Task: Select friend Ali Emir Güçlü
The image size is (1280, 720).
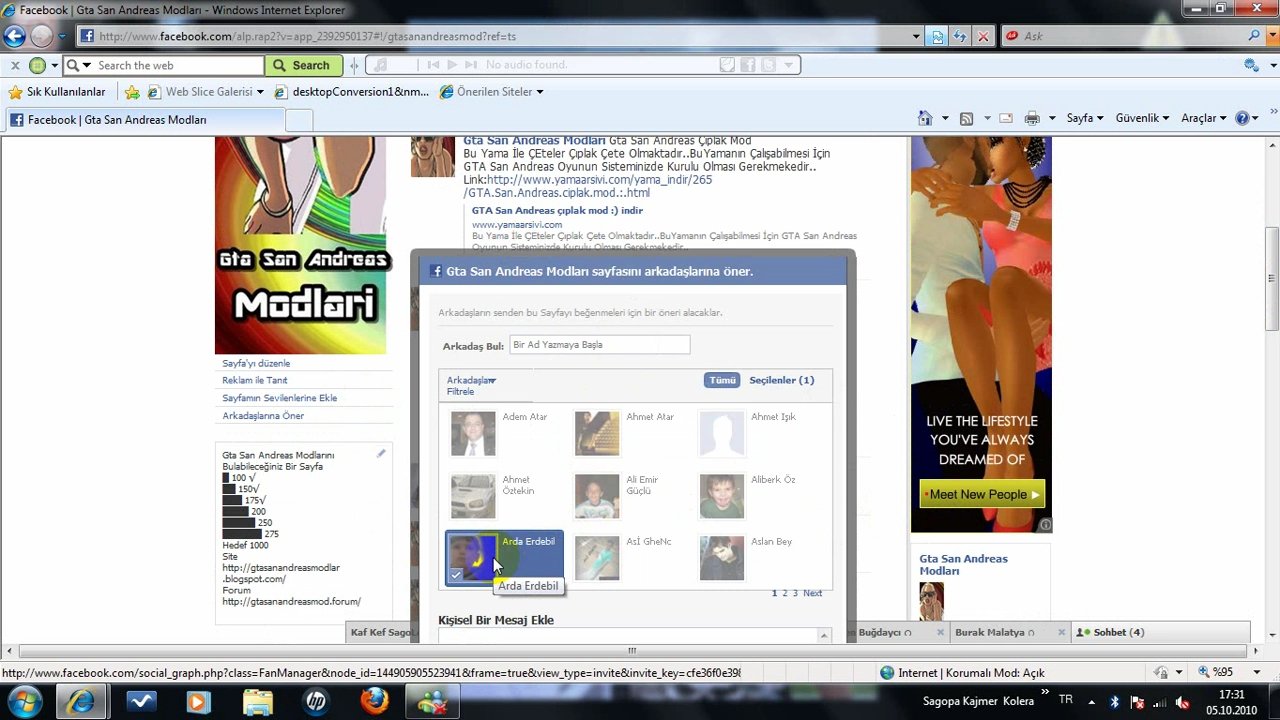Action: [x=628, y=496]
